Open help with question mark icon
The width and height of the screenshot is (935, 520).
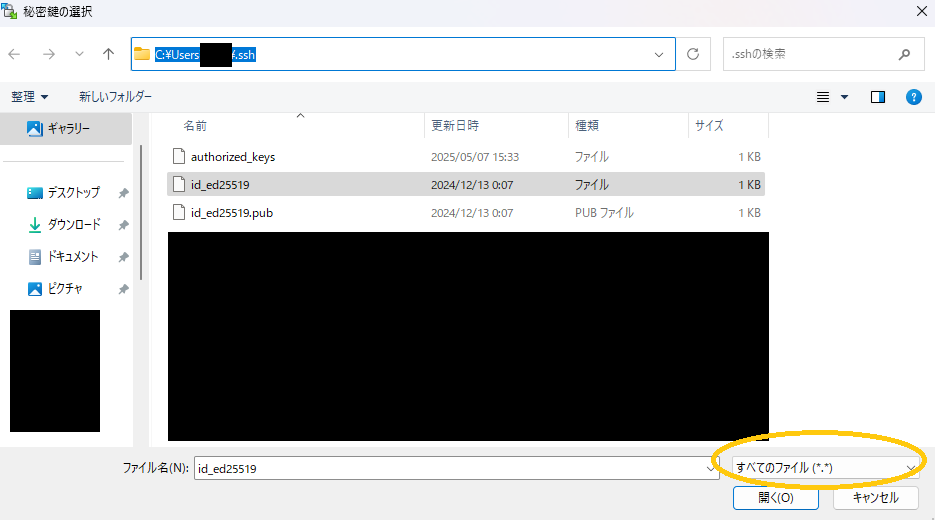coord(914,97)
